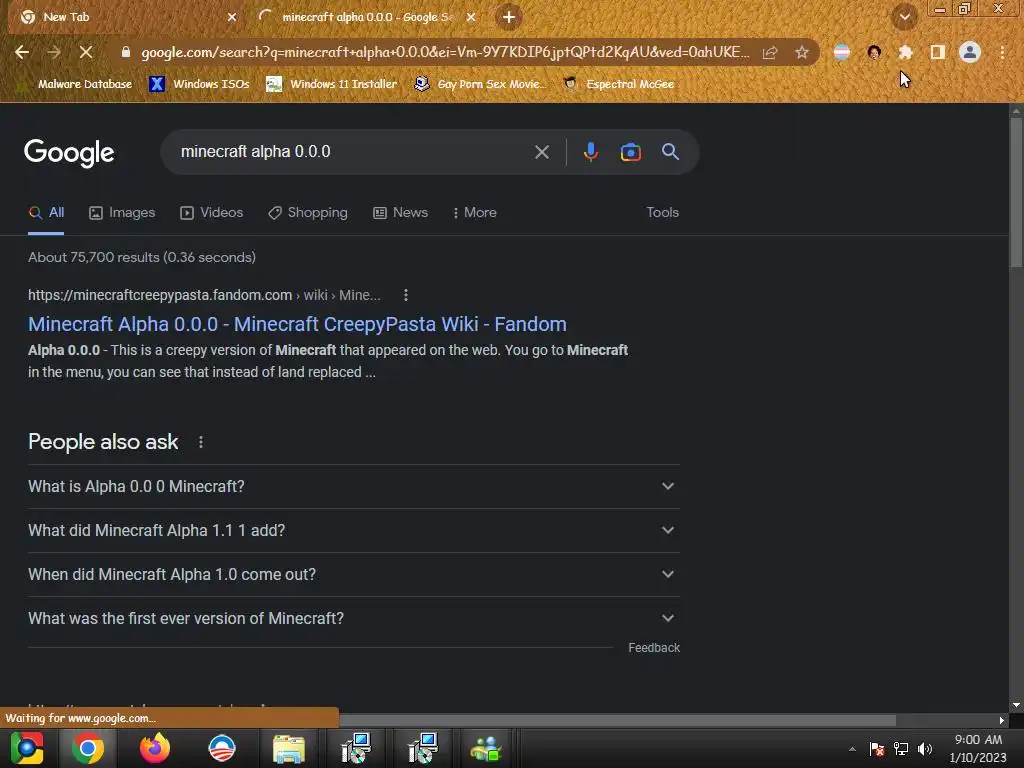Viewport: 1024px width, 768px height.
Task: Show hidden system tray icons
Action: (852, 749)
